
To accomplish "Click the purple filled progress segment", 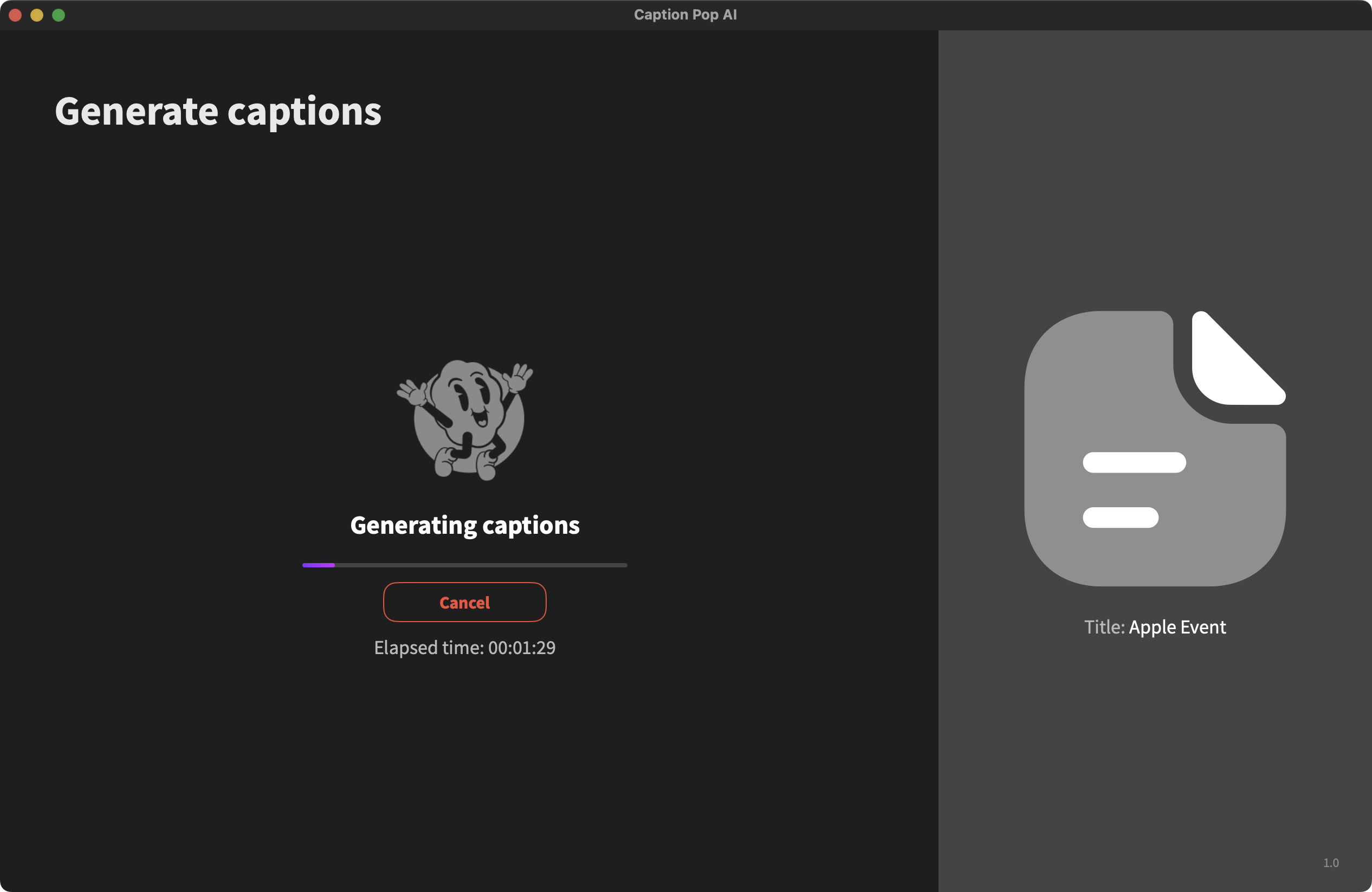I will pyautogui.click(x=318, y=565).
